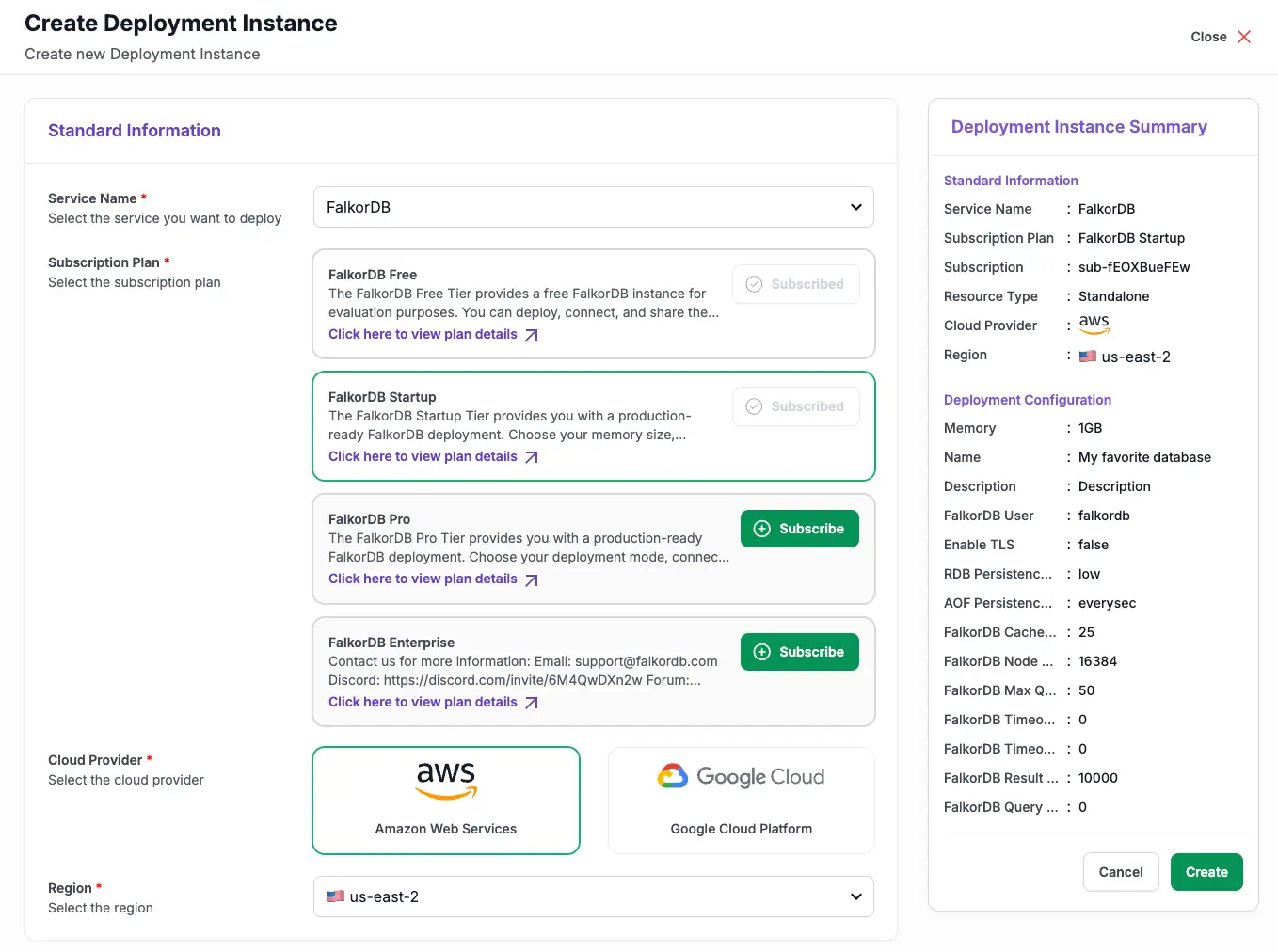Screen dimensions: 1278x952
Task: Choose Google Cloud Platform as cloud provider
Action: (742, 801)
